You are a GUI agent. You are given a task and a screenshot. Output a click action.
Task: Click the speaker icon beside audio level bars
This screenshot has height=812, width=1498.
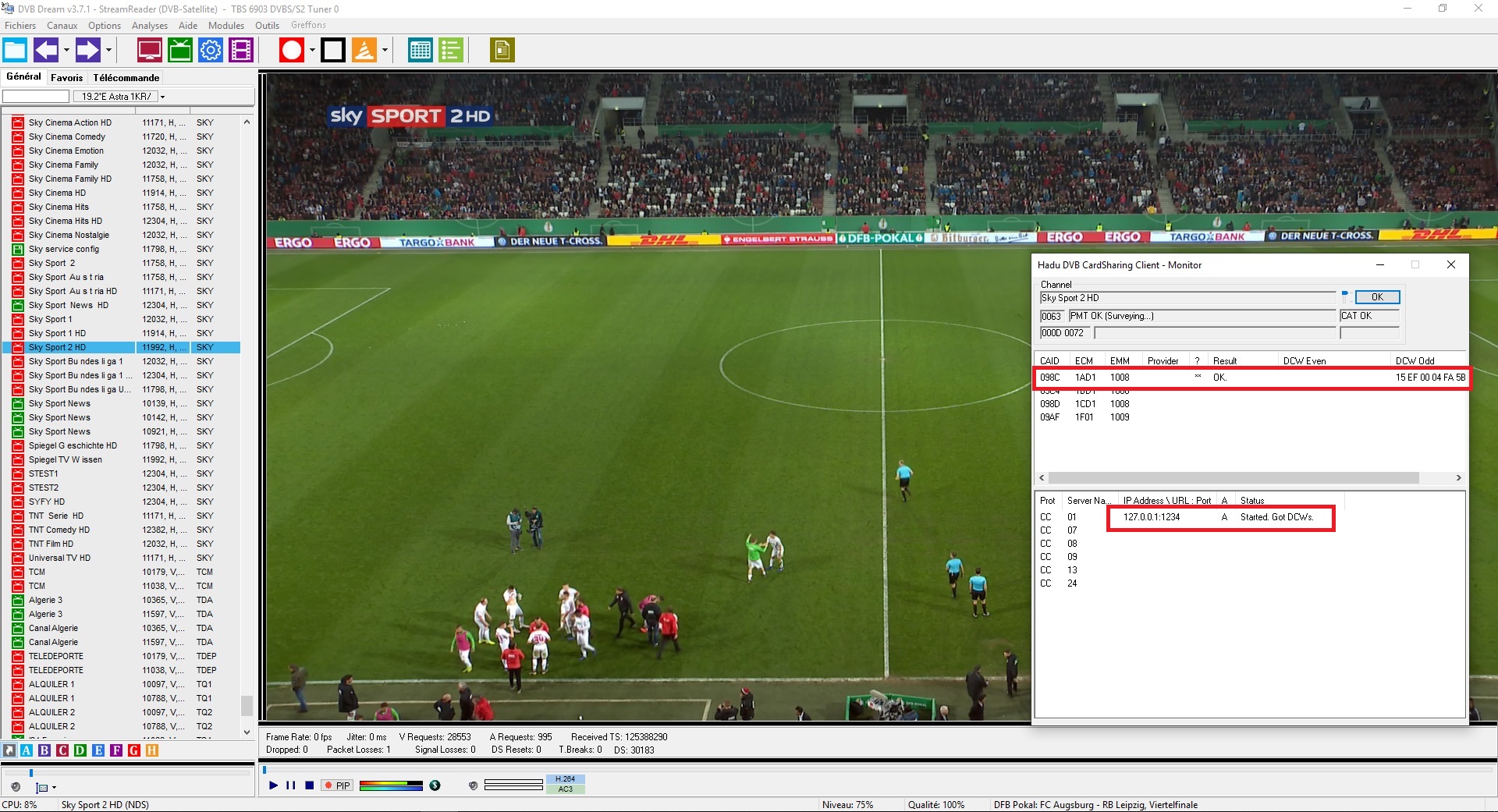[473, 785]
